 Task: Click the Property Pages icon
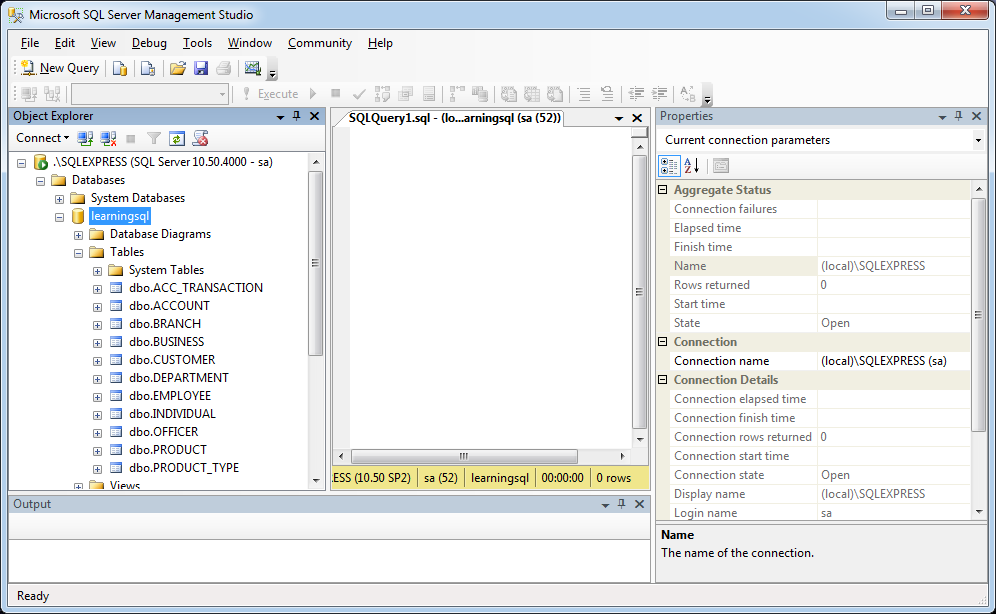coord(721,166)
